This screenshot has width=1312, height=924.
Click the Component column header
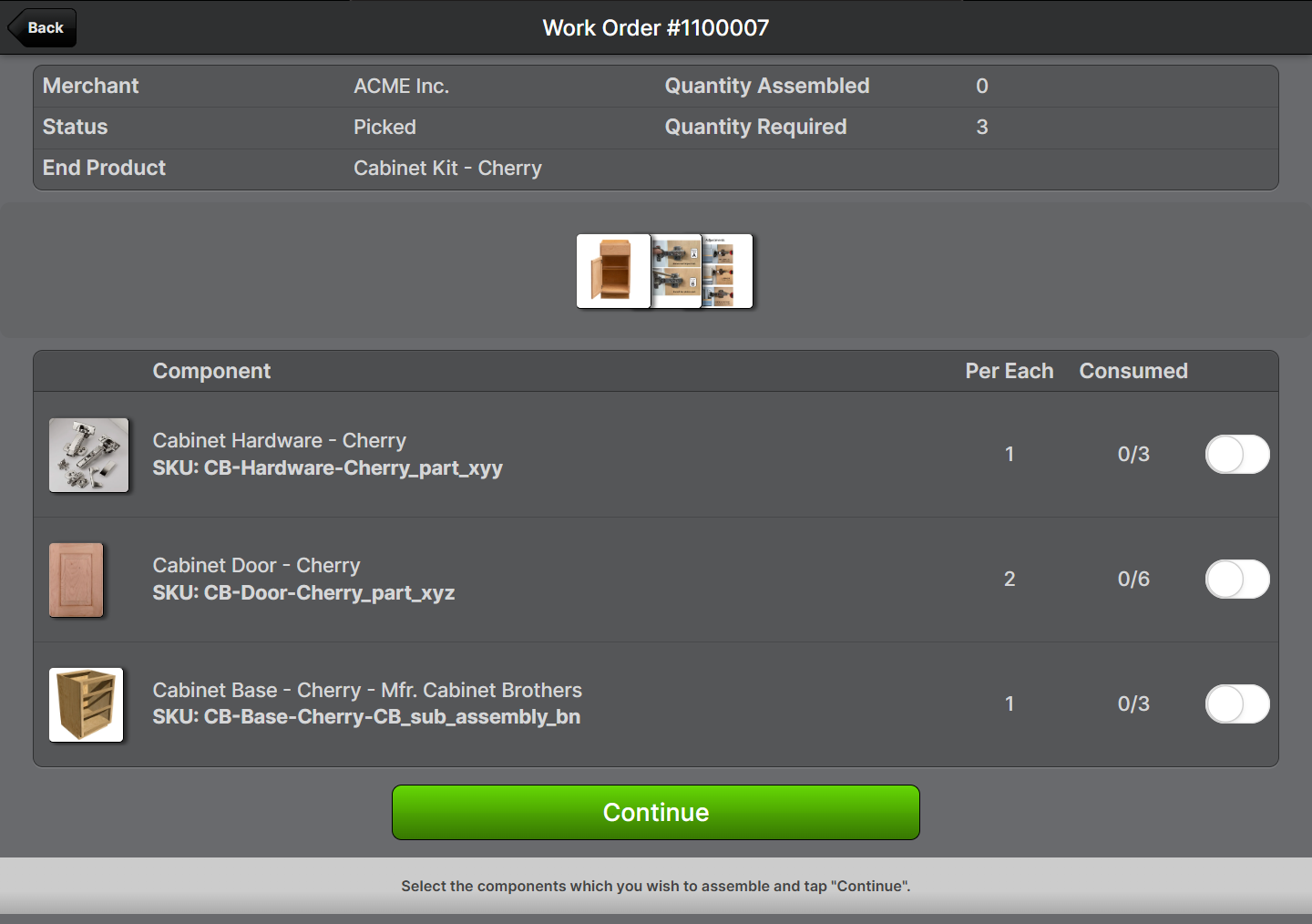click(211, 371)
